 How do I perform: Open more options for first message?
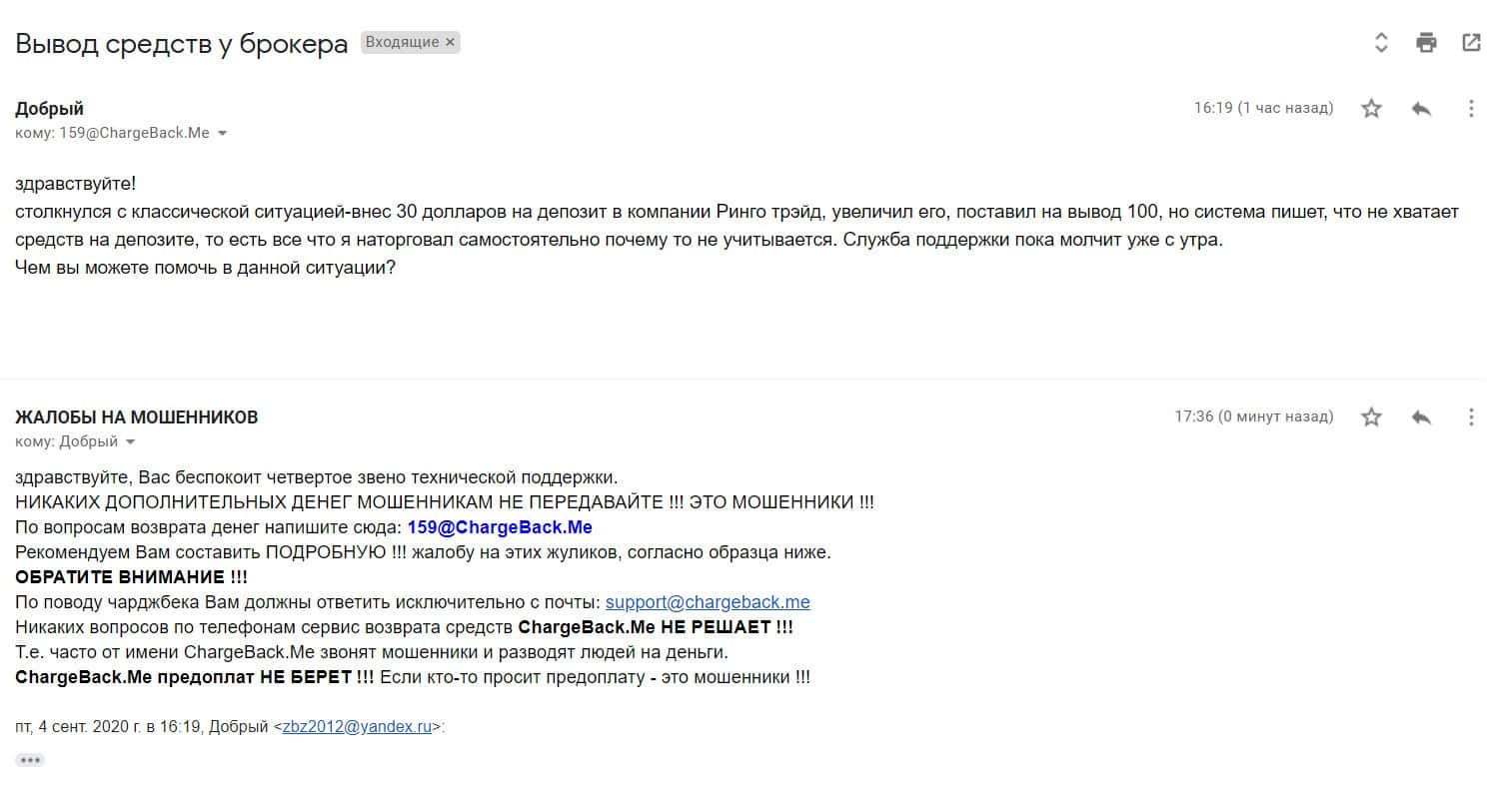(1471, 108)
